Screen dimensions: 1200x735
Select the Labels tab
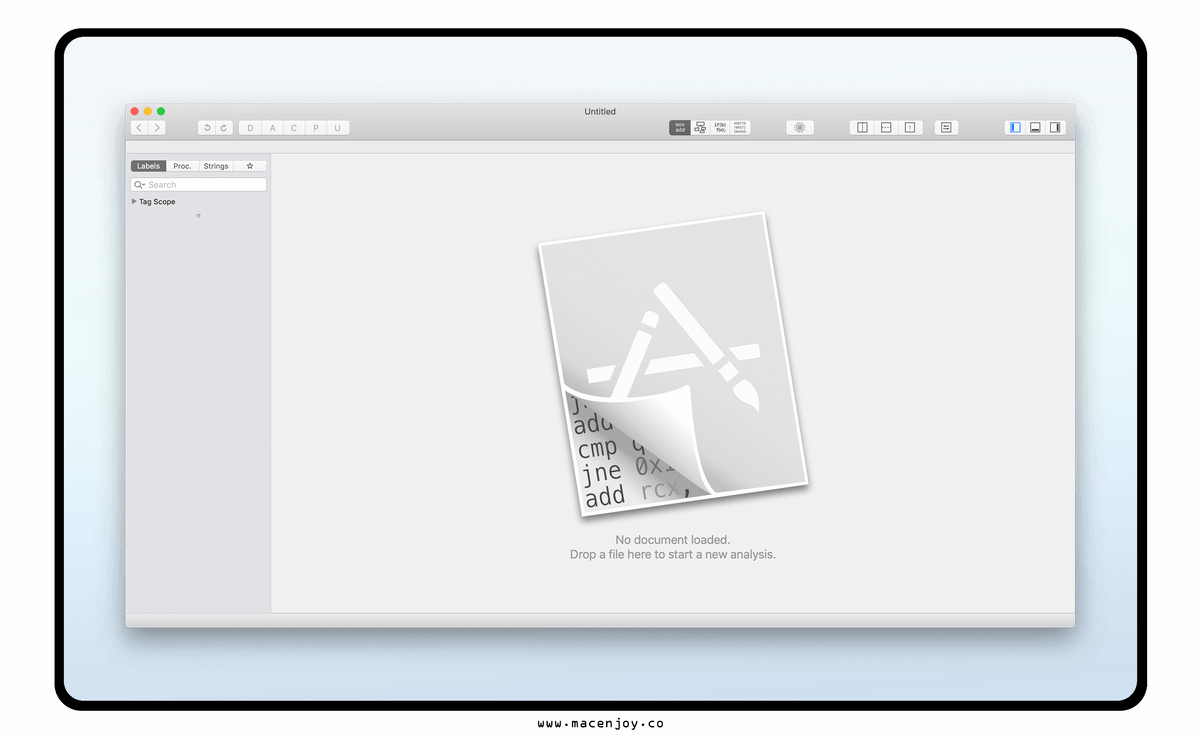click(148, 166)
